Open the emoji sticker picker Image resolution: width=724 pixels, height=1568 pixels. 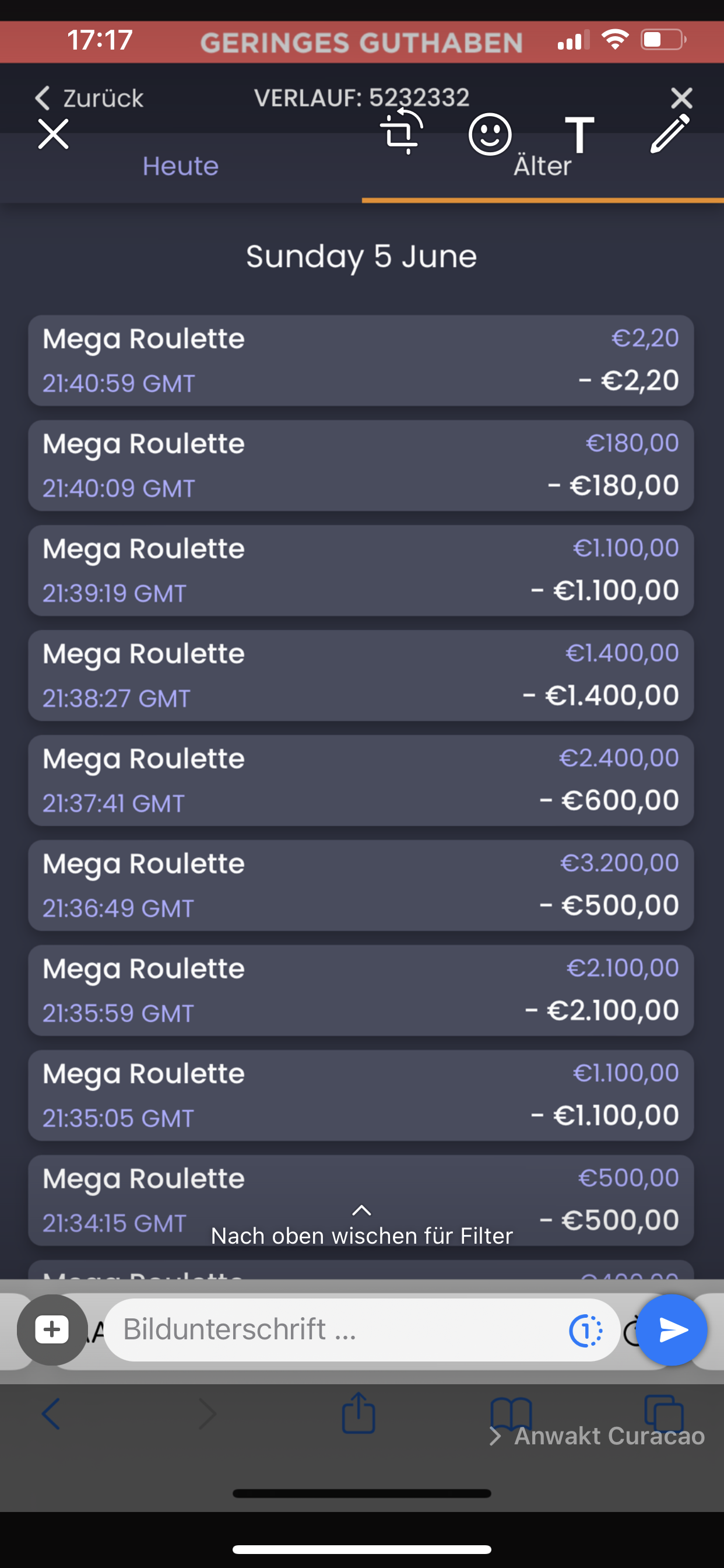[490, 134]
